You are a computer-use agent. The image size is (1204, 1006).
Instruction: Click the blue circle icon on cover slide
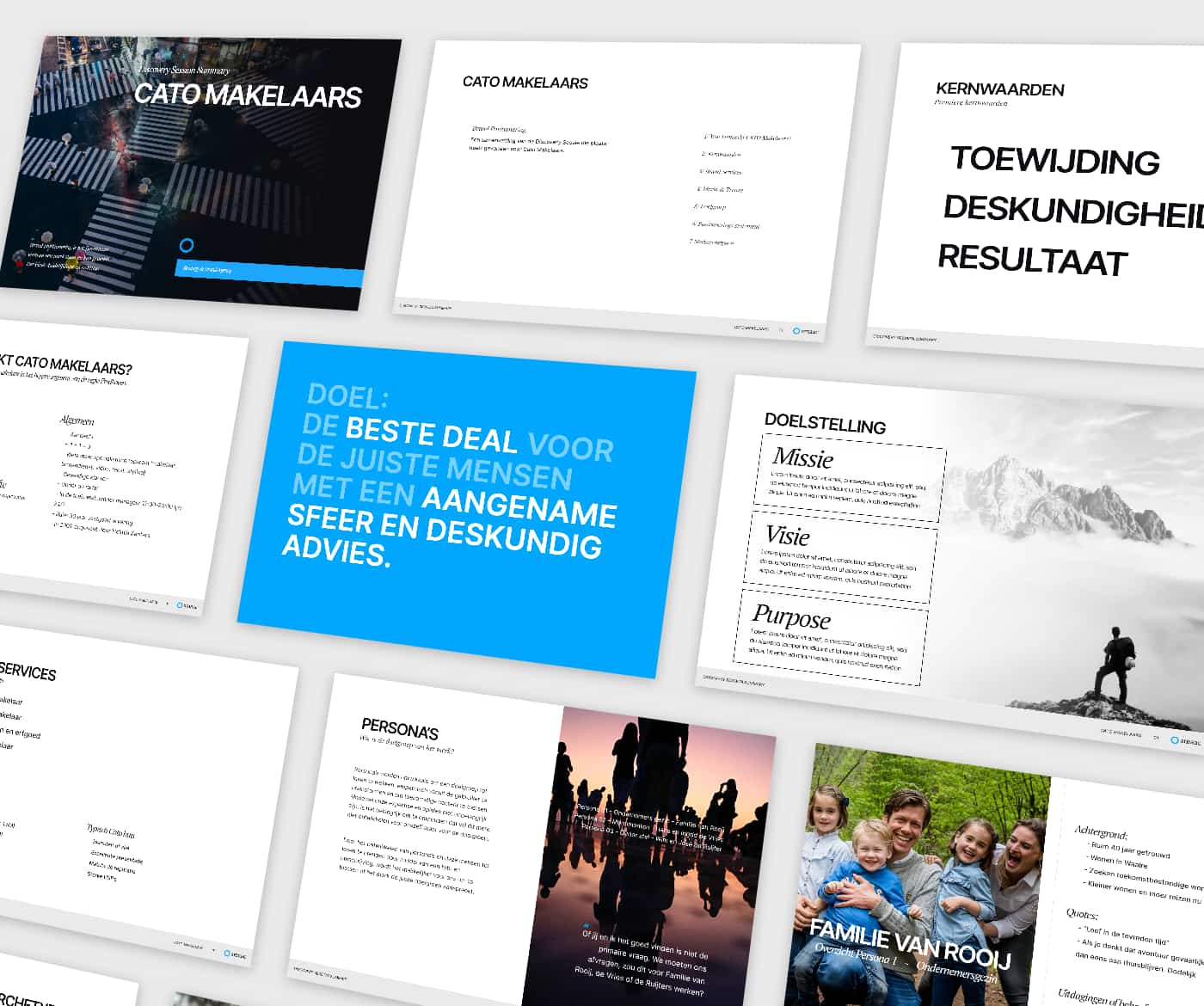[x=187, y=245]
